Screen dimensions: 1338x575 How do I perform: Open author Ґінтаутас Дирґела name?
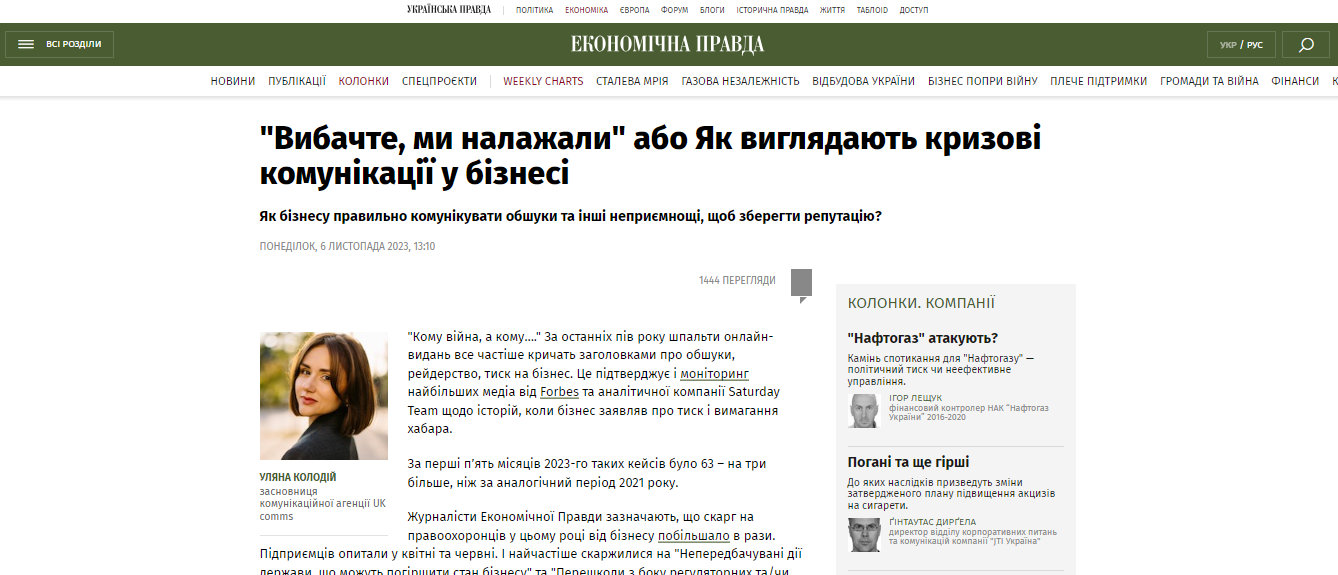(932, 522)
